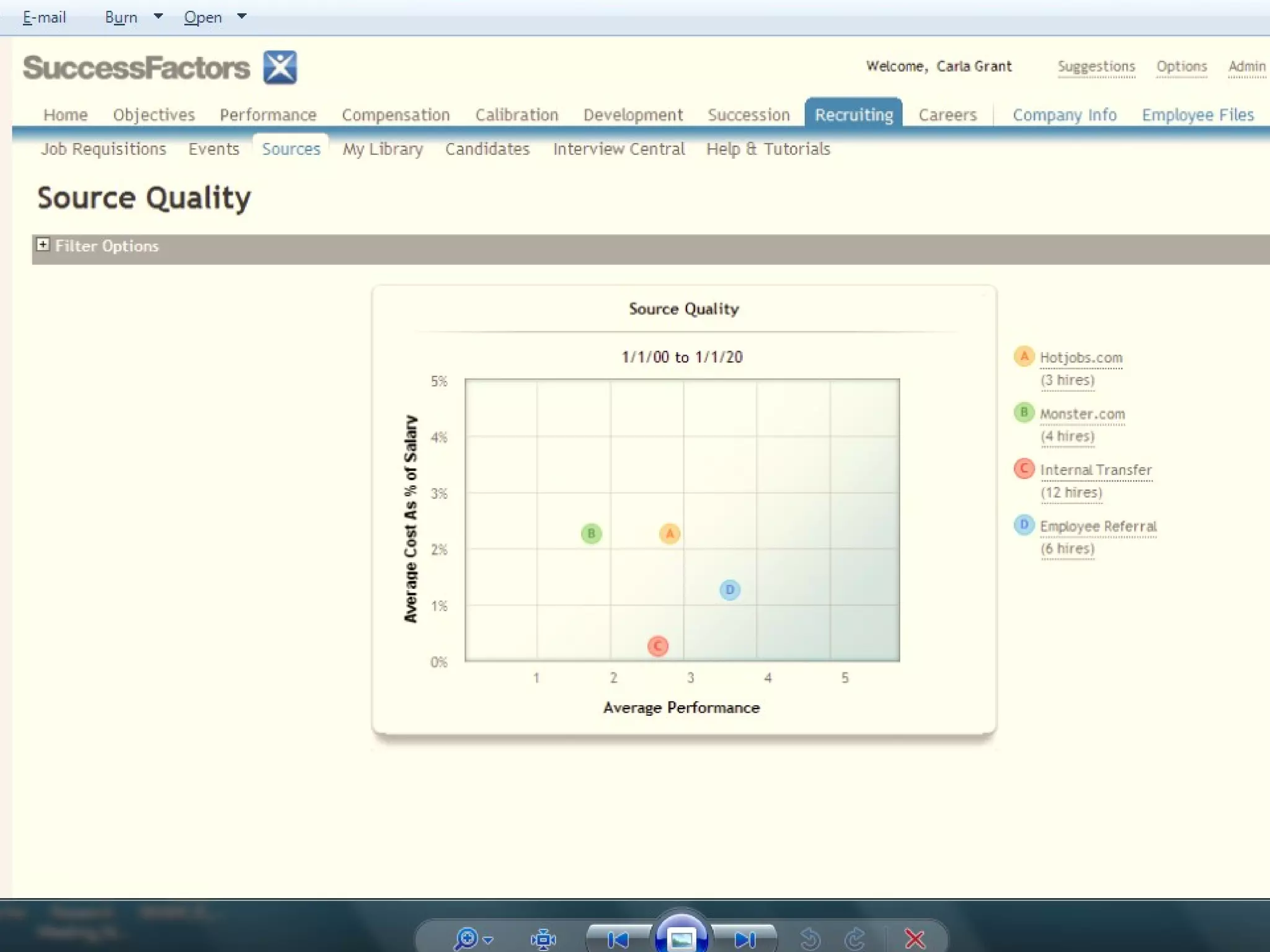Open the Candidates sub-tab

[x=487, y=149]
